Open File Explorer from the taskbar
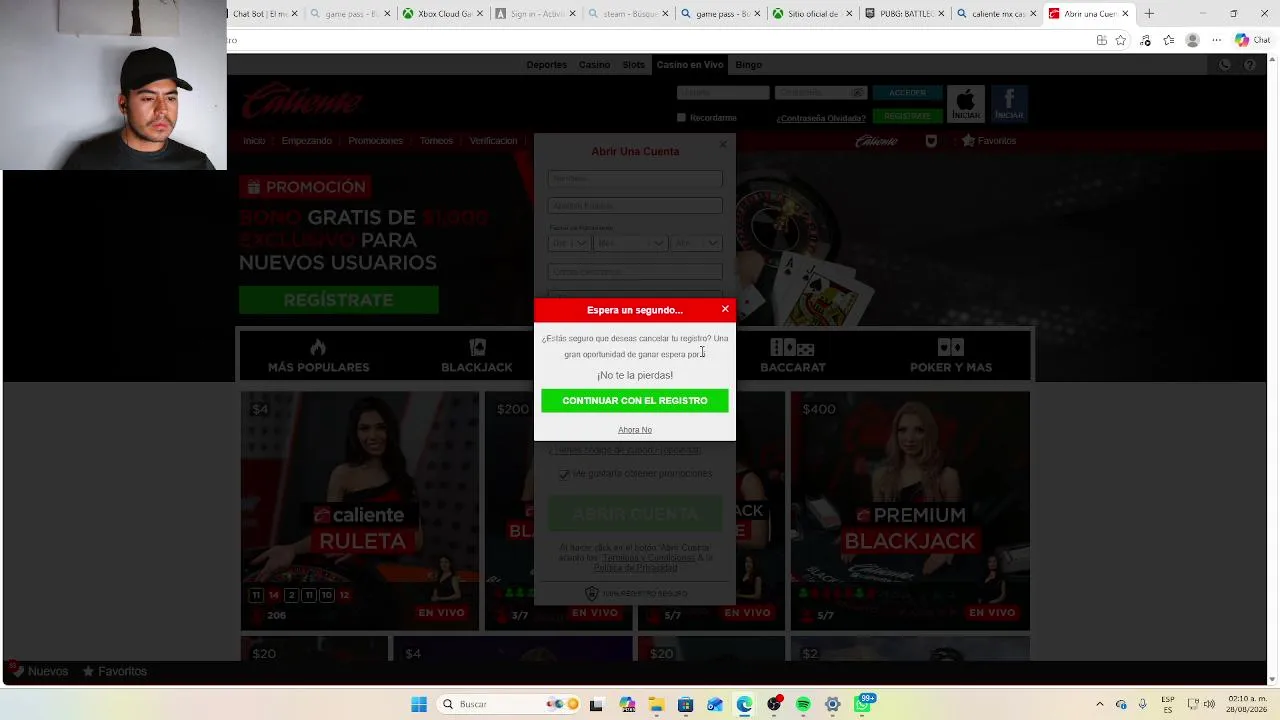1280x720 pixels. [x=656, y=705]
